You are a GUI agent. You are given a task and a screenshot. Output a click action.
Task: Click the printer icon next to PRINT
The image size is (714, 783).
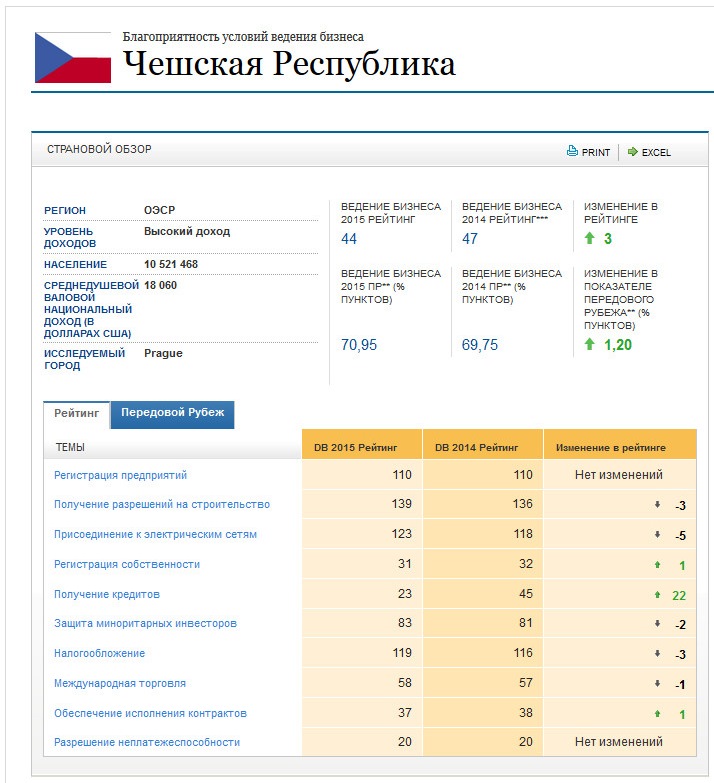click(573, 152)
